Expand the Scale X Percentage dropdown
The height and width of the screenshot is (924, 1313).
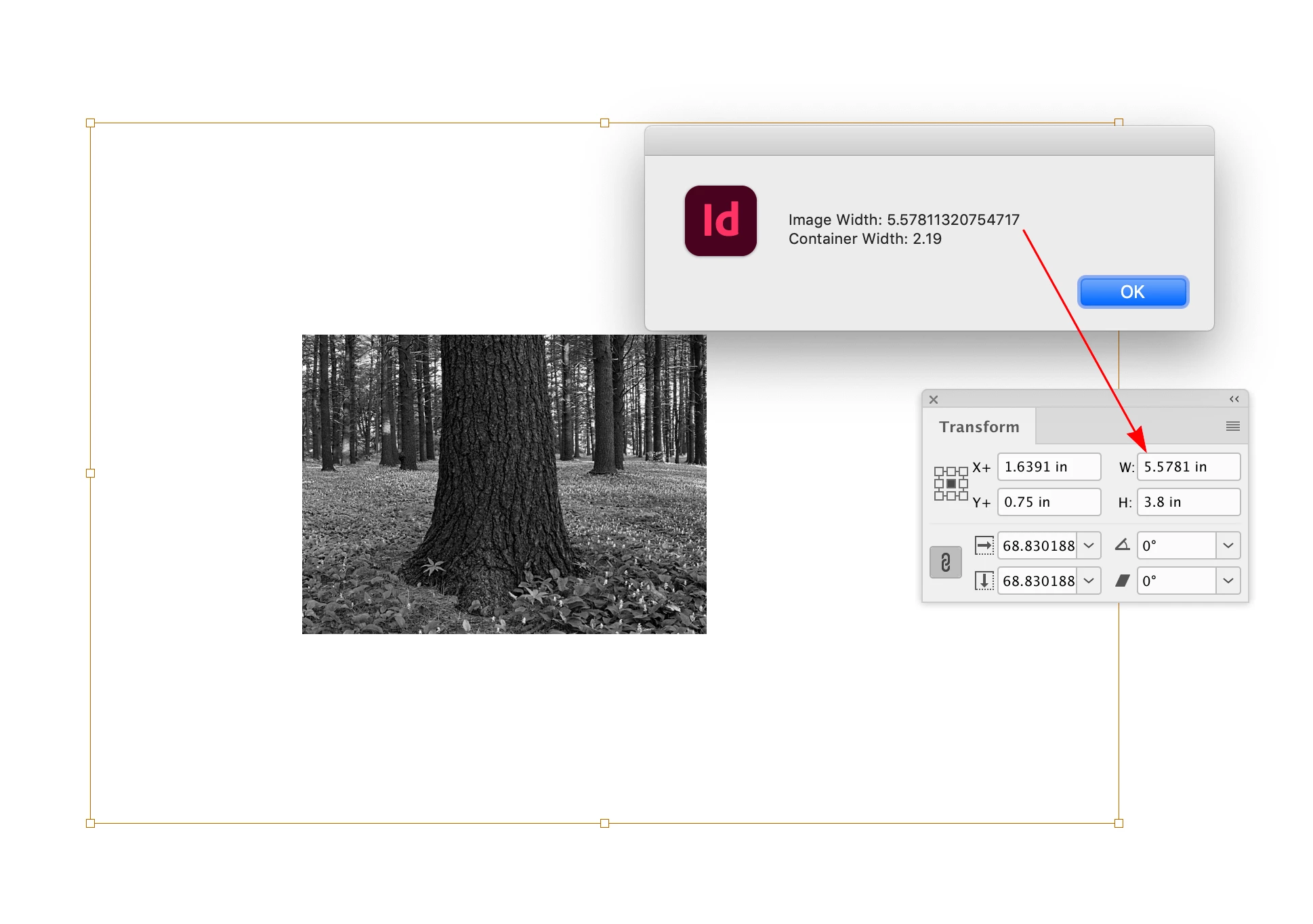(1089, 545)
